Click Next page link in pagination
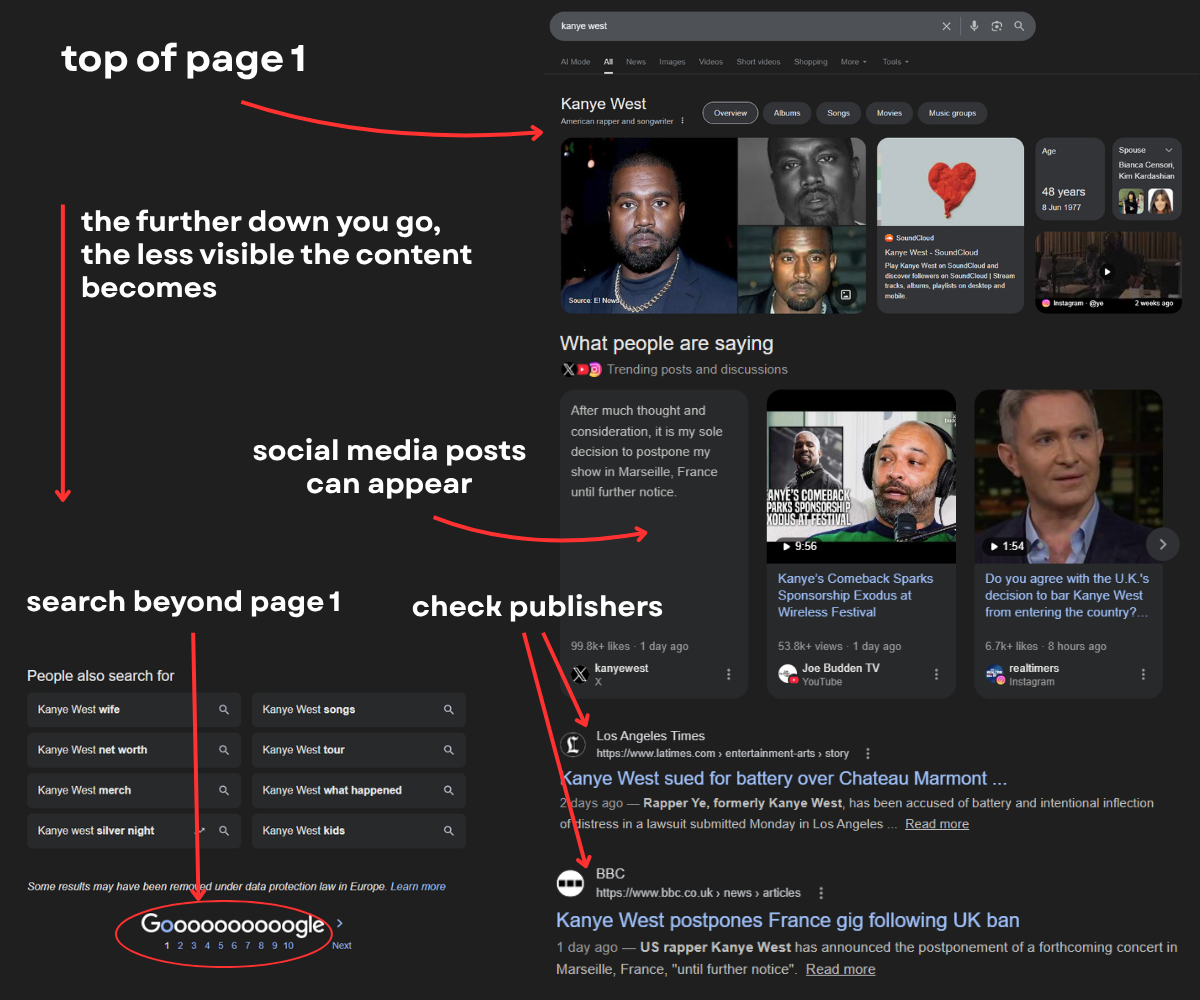 (341, 945)
